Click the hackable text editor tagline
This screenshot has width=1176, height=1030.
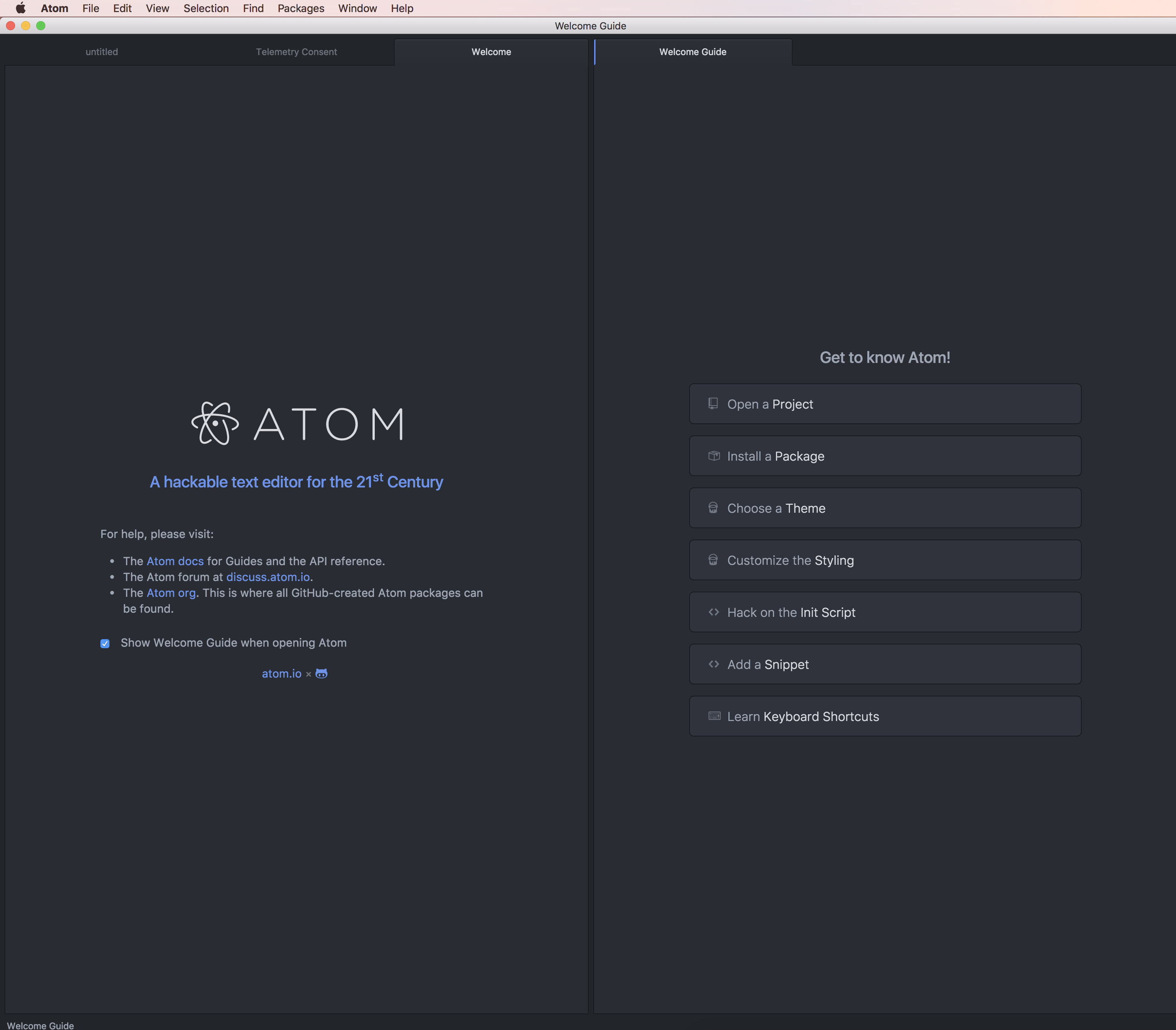297,481
